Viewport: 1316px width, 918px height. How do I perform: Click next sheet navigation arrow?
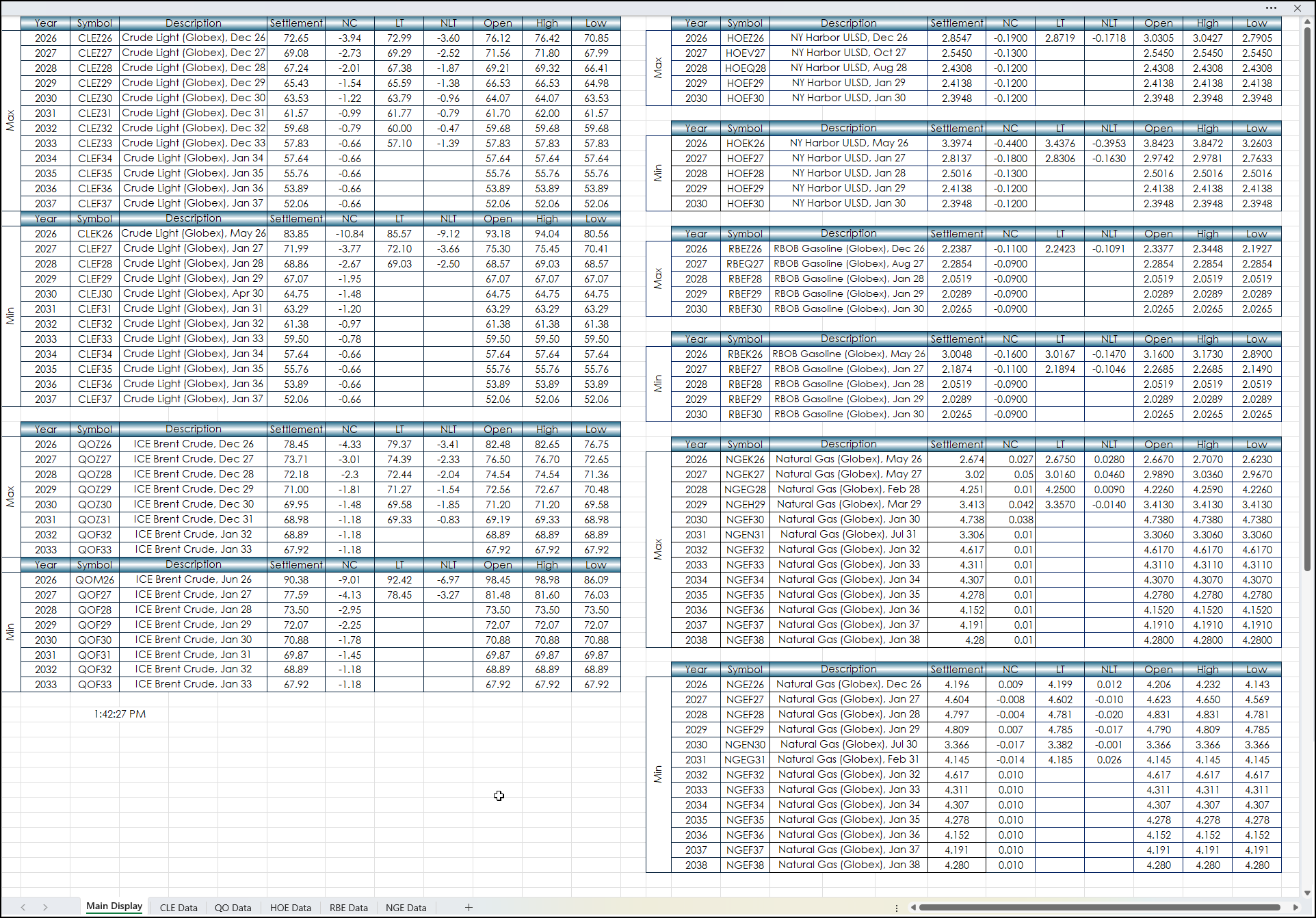(x=45, y=907)
